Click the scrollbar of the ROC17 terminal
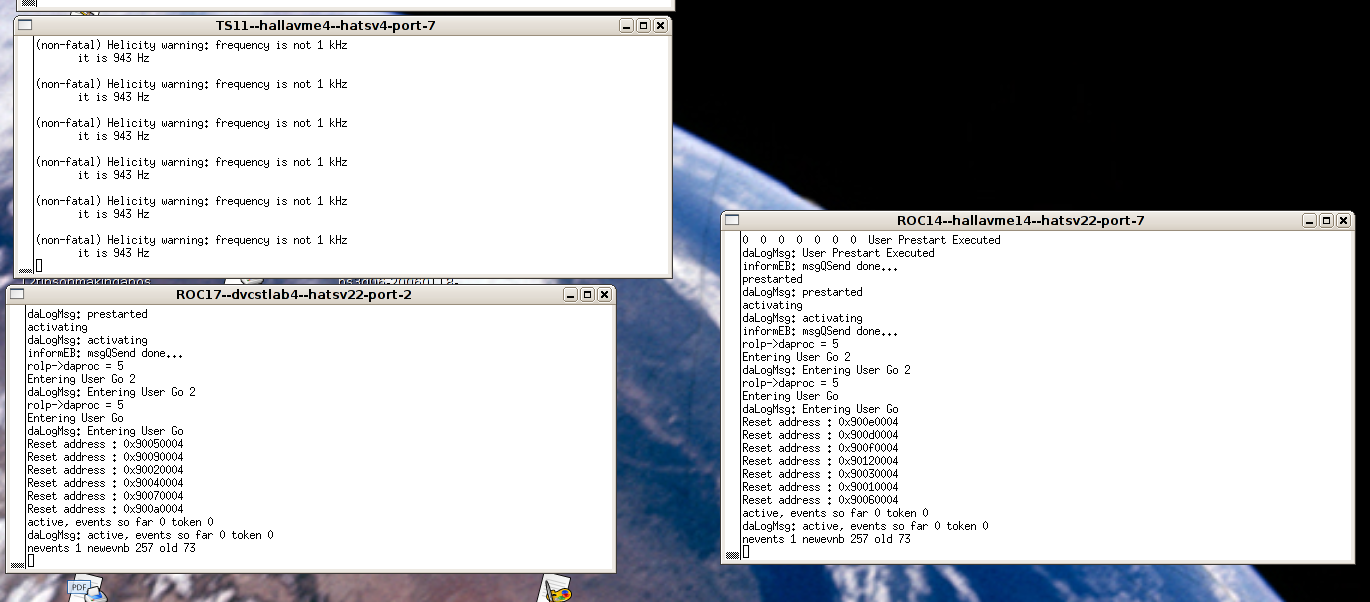This screenshot has width=1370, height=602. point(17,437)
